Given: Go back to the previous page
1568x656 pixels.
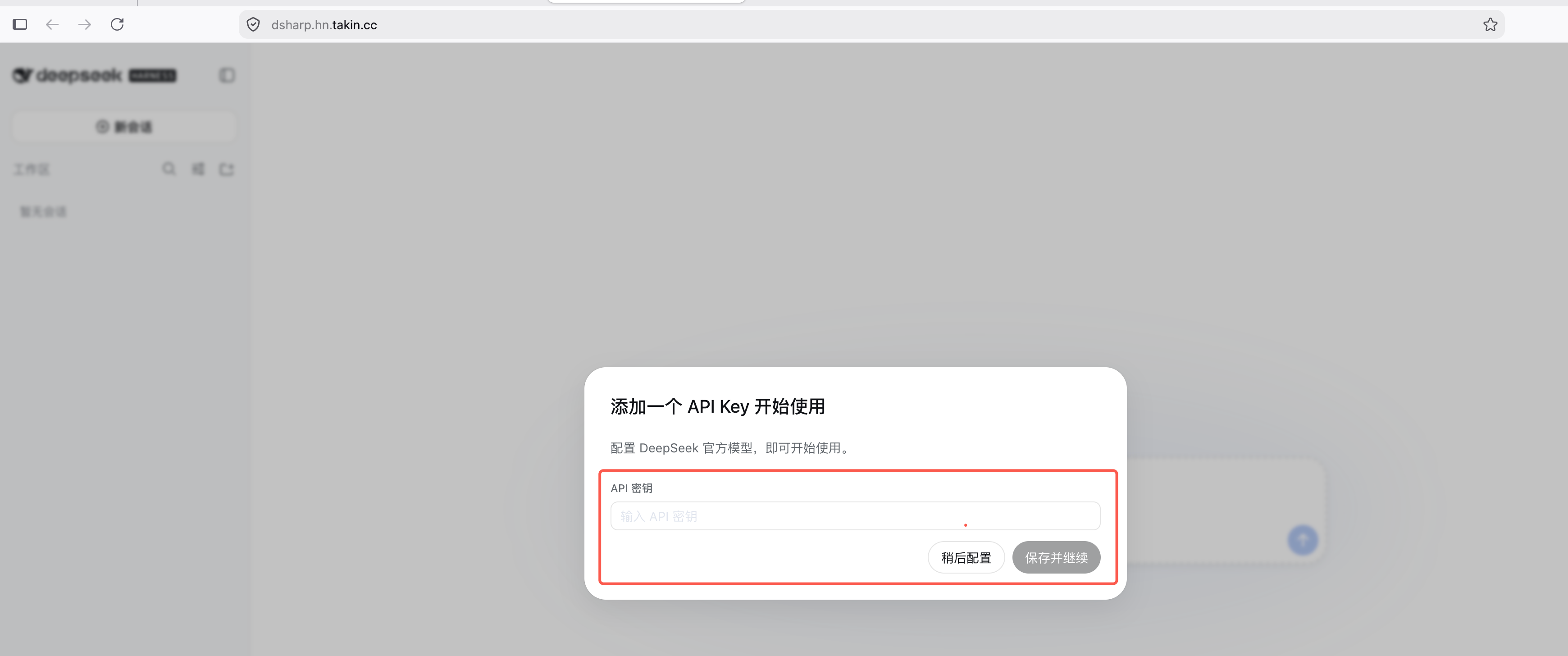Looking at the screenshot, I should [x=52, y=24].
